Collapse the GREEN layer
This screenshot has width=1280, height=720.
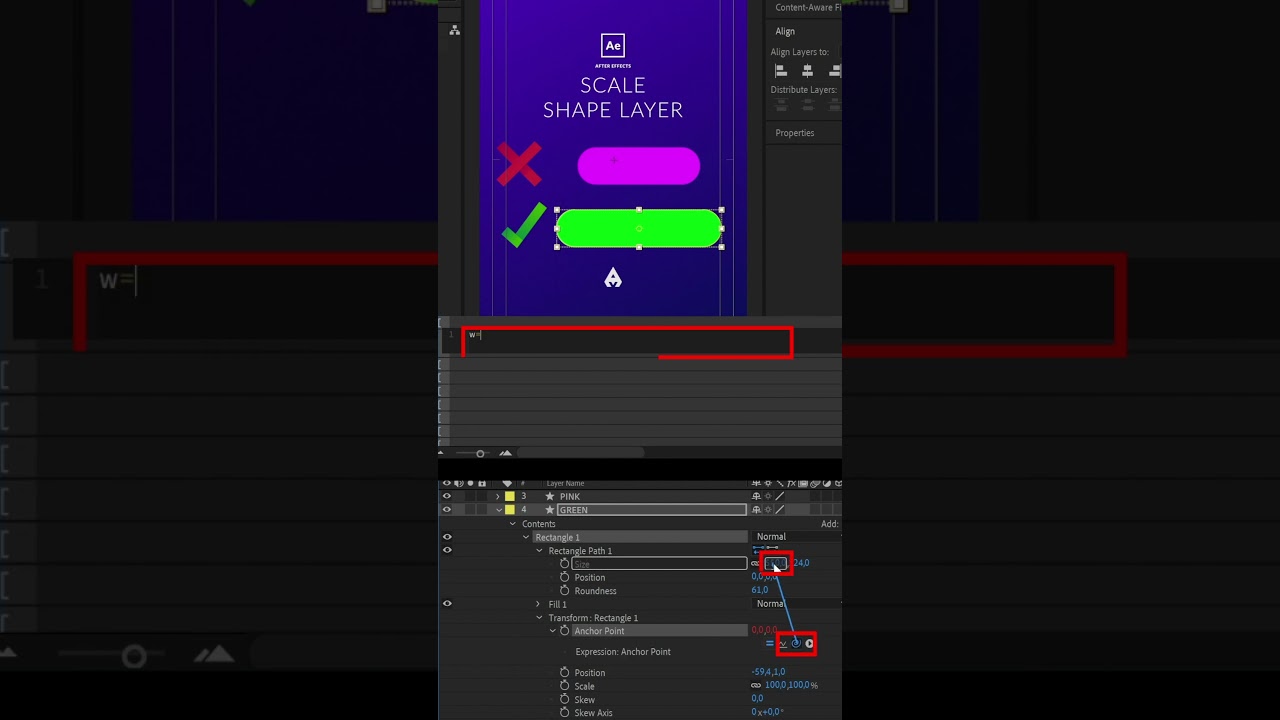499,510
